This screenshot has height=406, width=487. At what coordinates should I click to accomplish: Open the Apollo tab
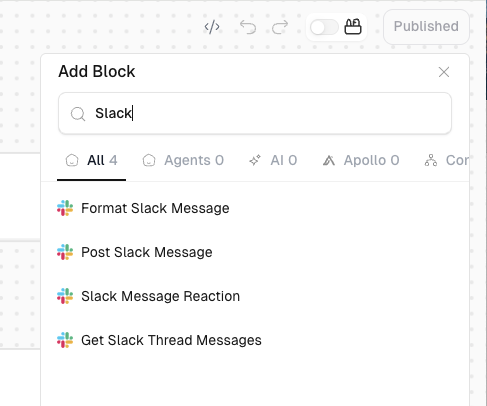[x=361, y=160]
